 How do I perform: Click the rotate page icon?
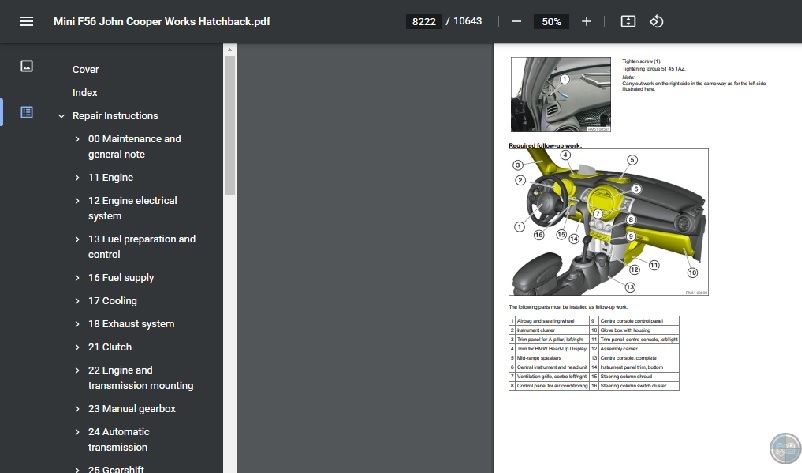coord(656,21)
